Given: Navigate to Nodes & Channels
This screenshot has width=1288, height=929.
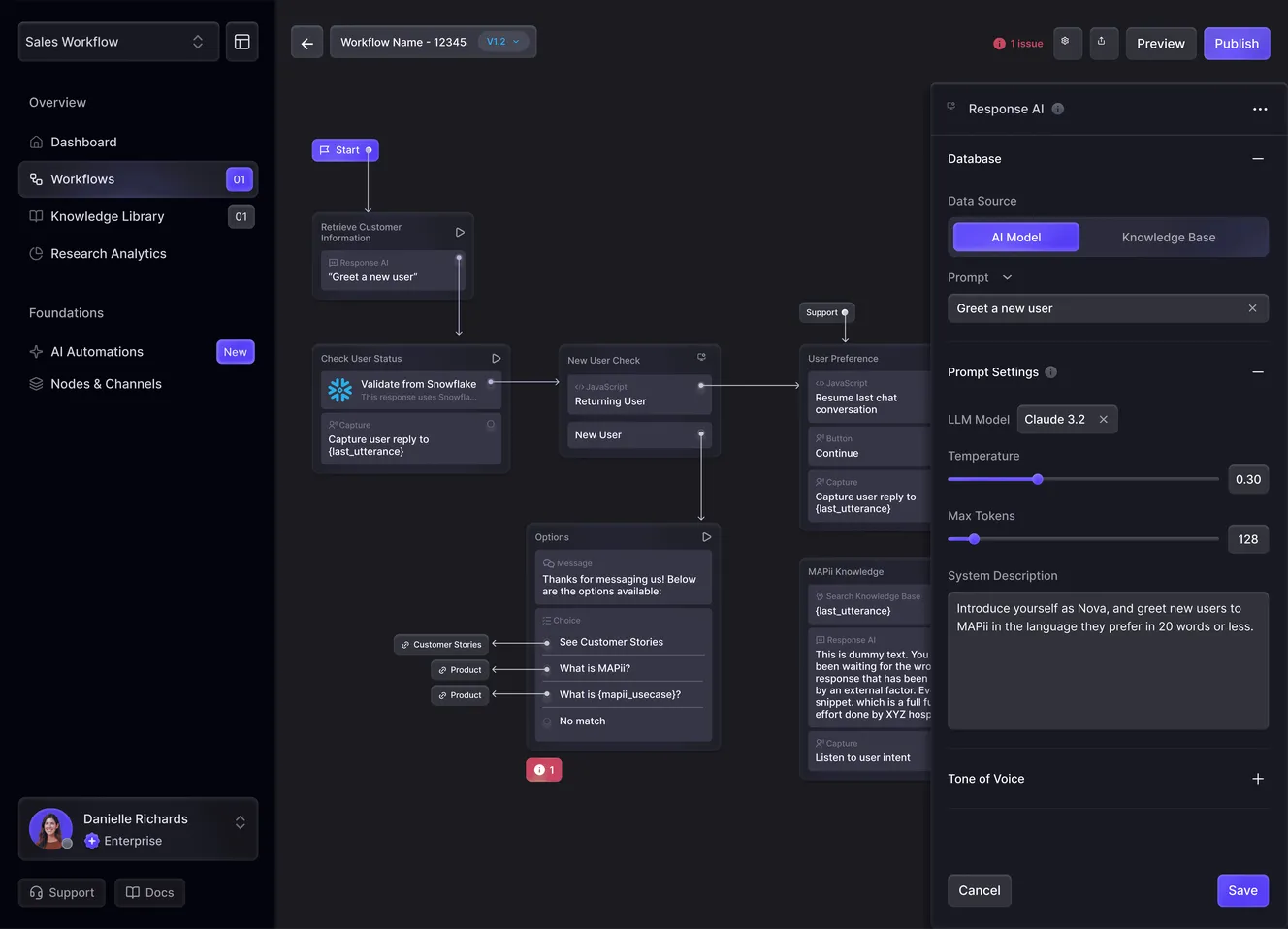Looking at the screenshot, I should click(x=139, y=384).
